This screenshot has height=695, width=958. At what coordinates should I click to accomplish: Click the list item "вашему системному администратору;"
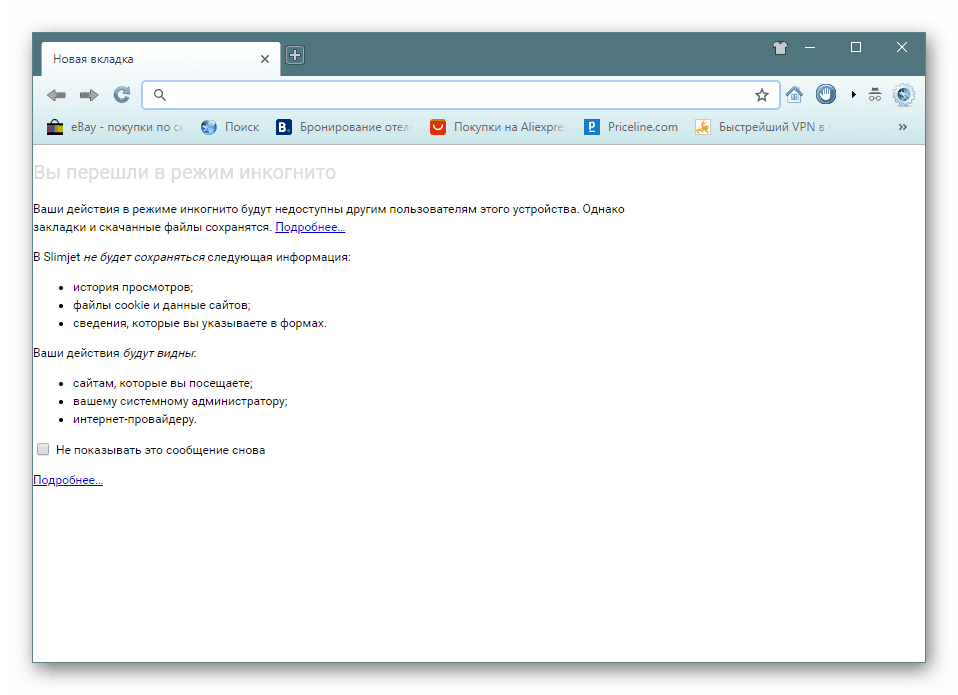tap(180, 401)
